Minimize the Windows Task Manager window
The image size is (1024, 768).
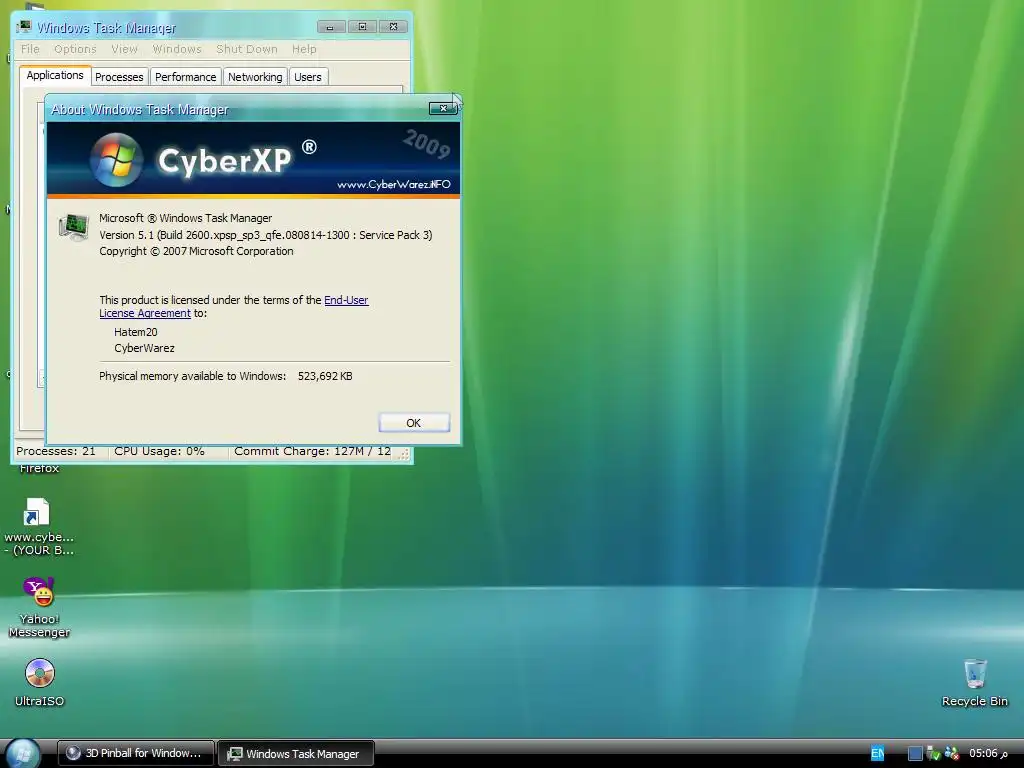(330, 27)
